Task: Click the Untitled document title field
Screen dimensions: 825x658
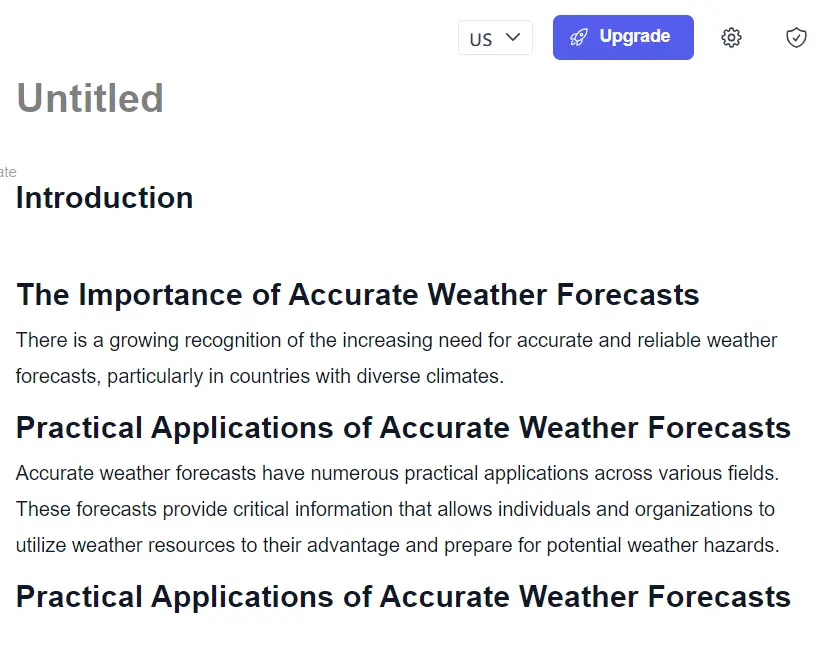Action: (x=90, y=98)
